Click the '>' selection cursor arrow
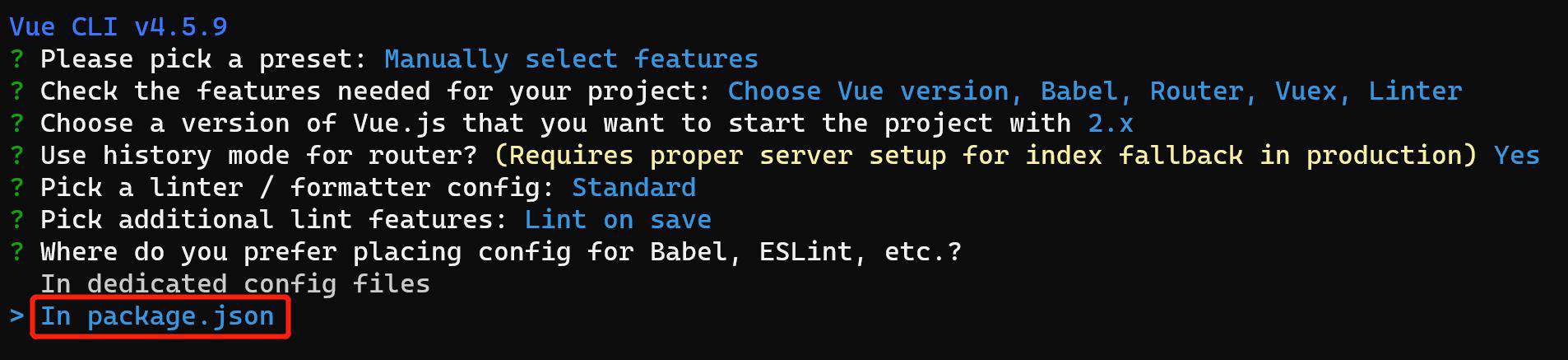The height and width of the screenshot is (360, 1568). click(x=16, y=316)
